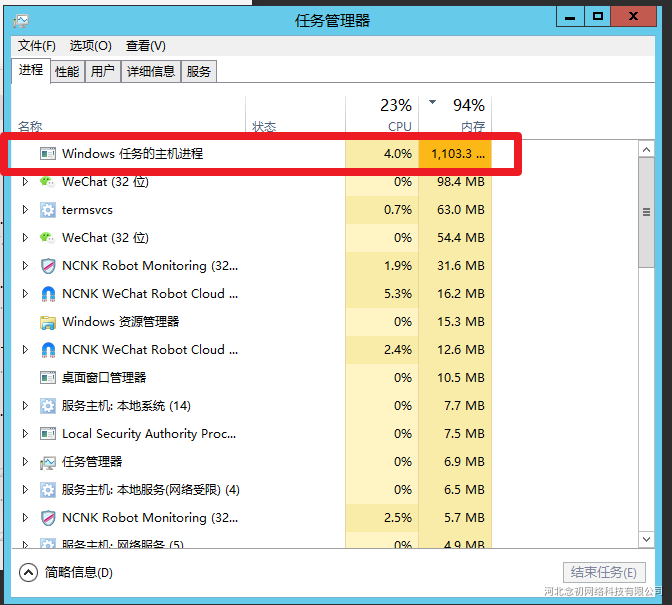Click the 10.5 MB memory cell

pos(455,377)
